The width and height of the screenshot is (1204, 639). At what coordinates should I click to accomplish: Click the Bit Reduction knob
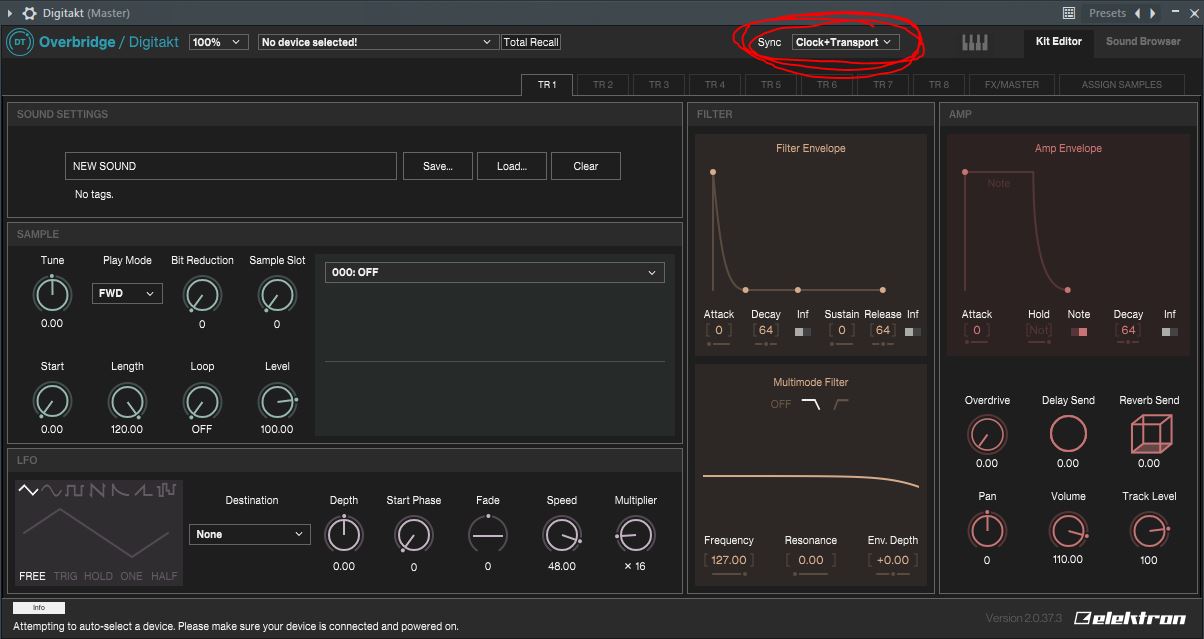tap(202, 294)
